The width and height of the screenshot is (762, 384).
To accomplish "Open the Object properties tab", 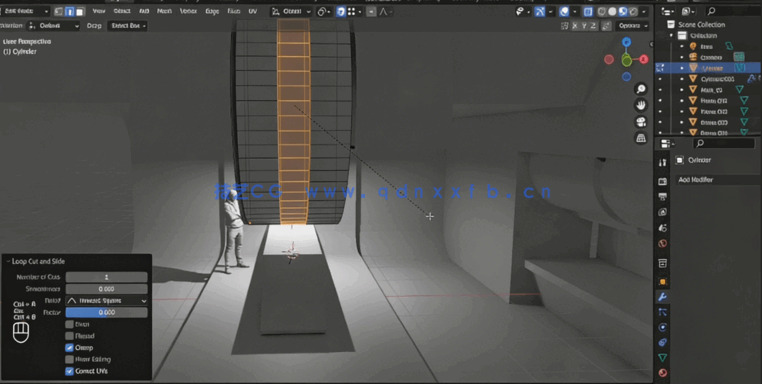I will [x=662, y=281].
